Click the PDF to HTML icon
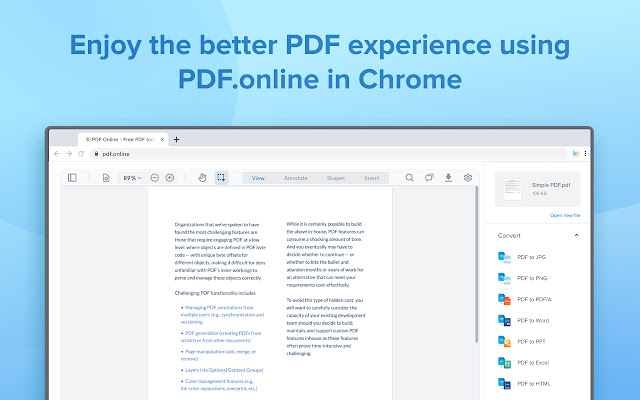Screen dimensions: 640x400 tap(504, 384)
